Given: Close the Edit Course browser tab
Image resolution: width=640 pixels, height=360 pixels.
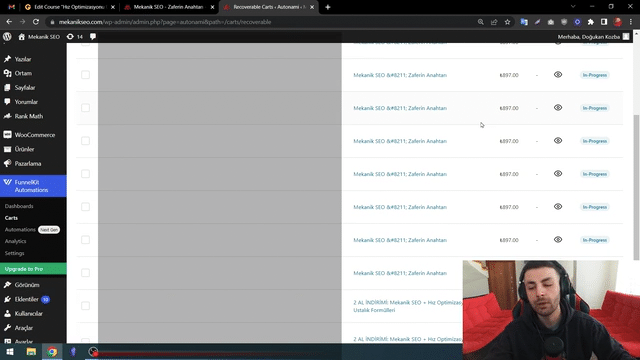Looking at the screenshot, I should tap(113, 7).
